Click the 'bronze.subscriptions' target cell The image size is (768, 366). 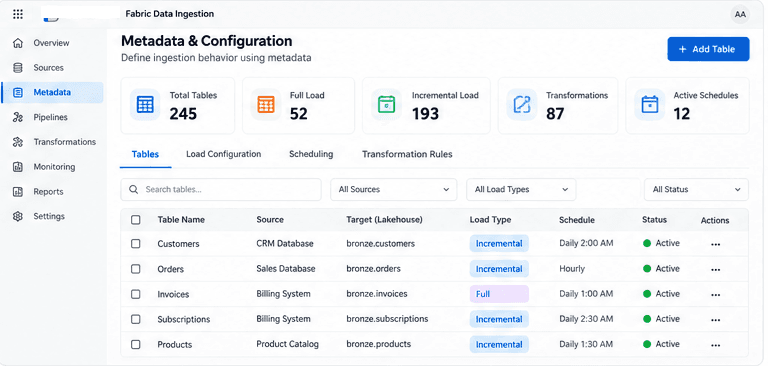[x=387, y=319]
